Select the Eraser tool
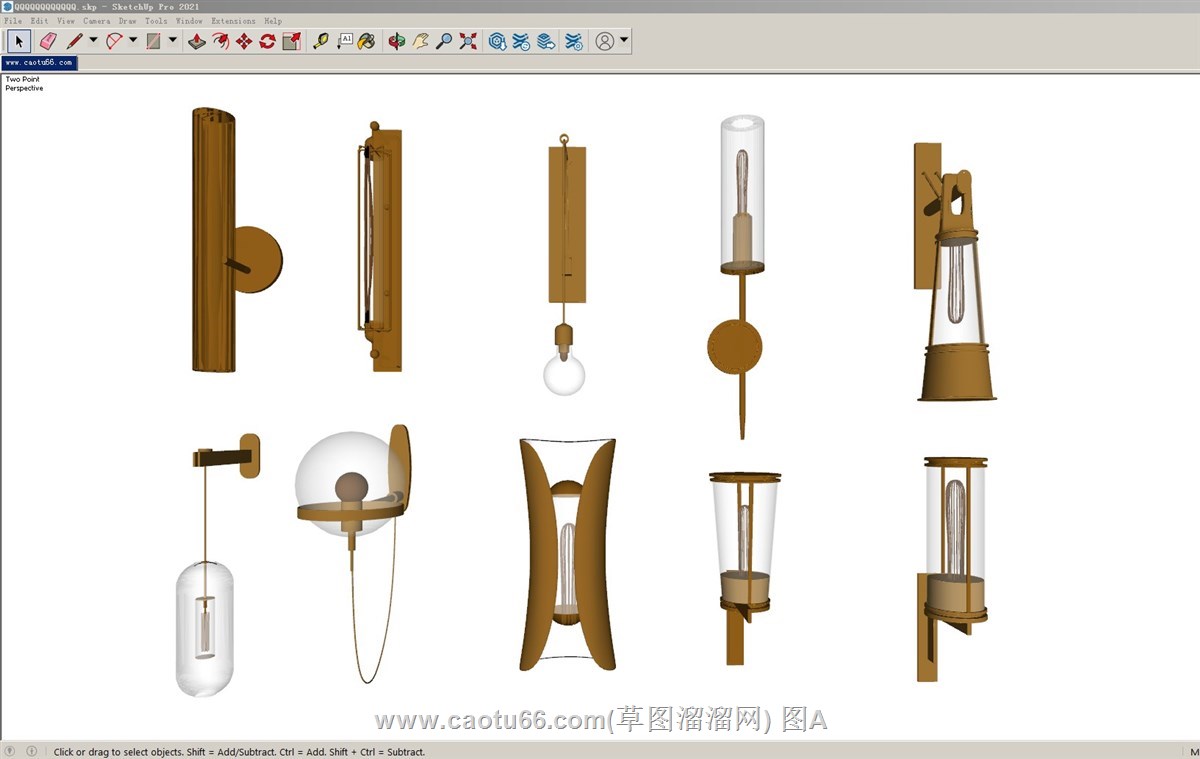 pos(47,41)
